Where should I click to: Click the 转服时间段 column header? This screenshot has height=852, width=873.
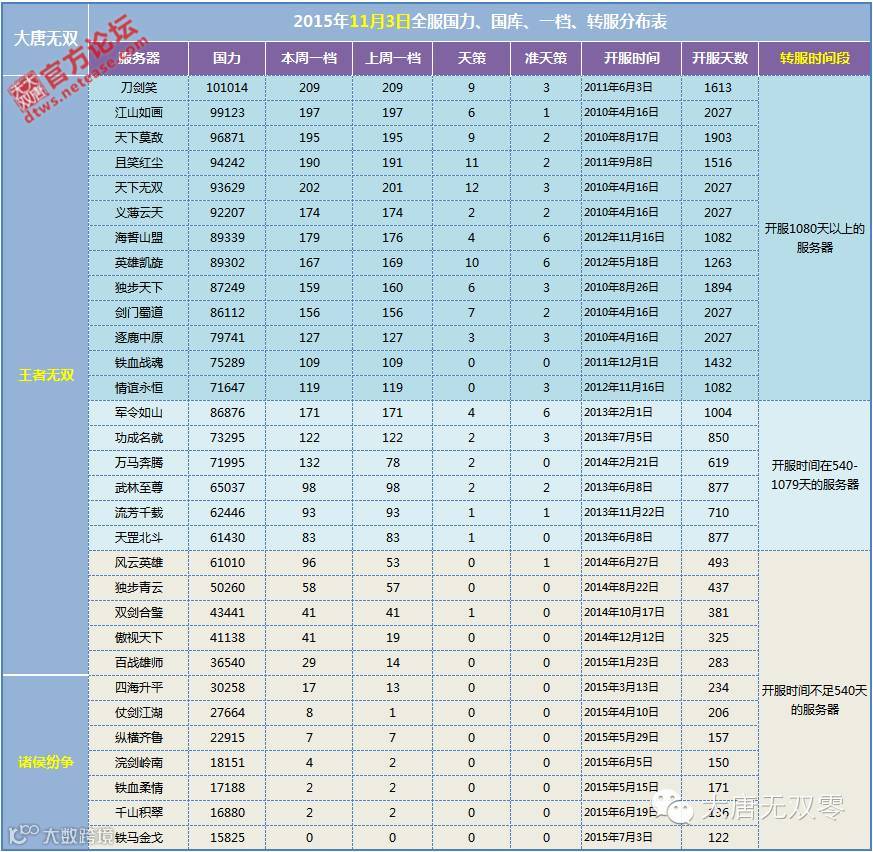(815, 58)
